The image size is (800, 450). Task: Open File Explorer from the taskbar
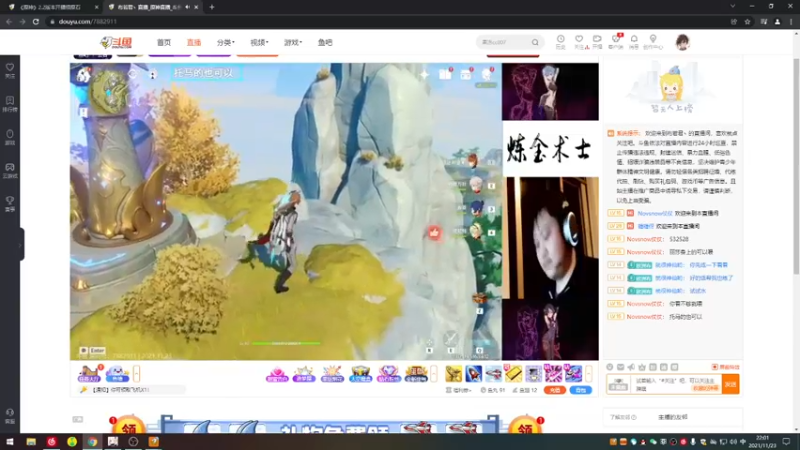tap(31, 442)
